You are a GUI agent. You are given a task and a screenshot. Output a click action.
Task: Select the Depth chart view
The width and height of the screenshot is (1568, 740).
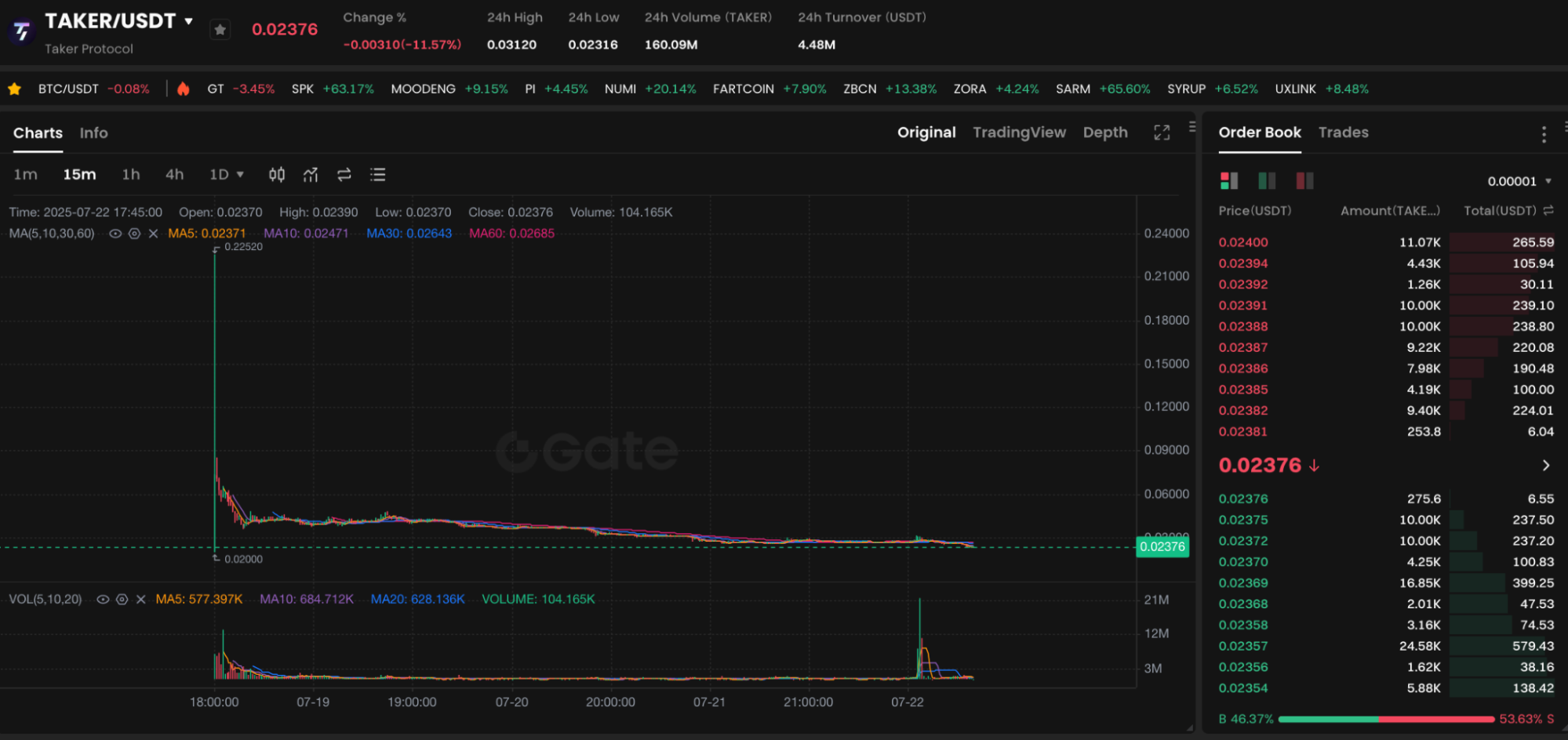[x=1105, y=132]
